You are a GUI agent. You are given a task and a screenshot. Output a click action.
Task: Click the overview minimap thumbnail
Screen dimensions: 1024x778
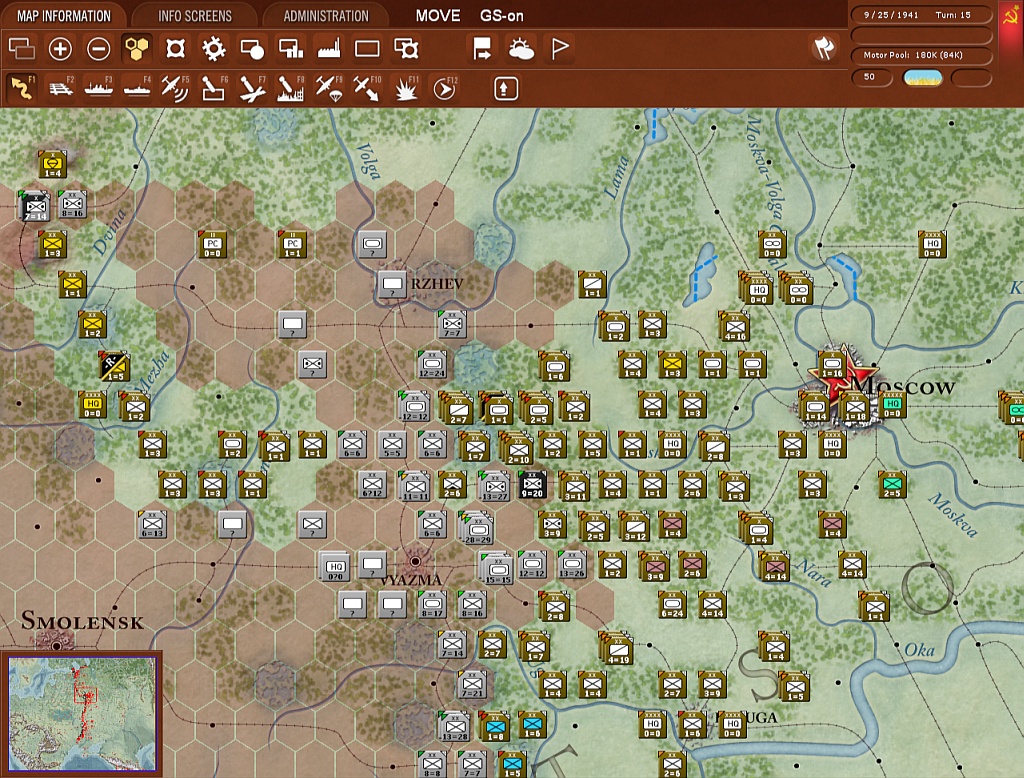point(82,714)
